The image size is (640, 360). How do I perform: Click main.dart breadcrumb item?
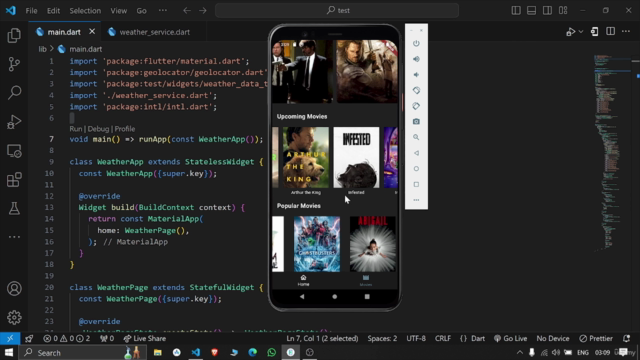point(85,49)
